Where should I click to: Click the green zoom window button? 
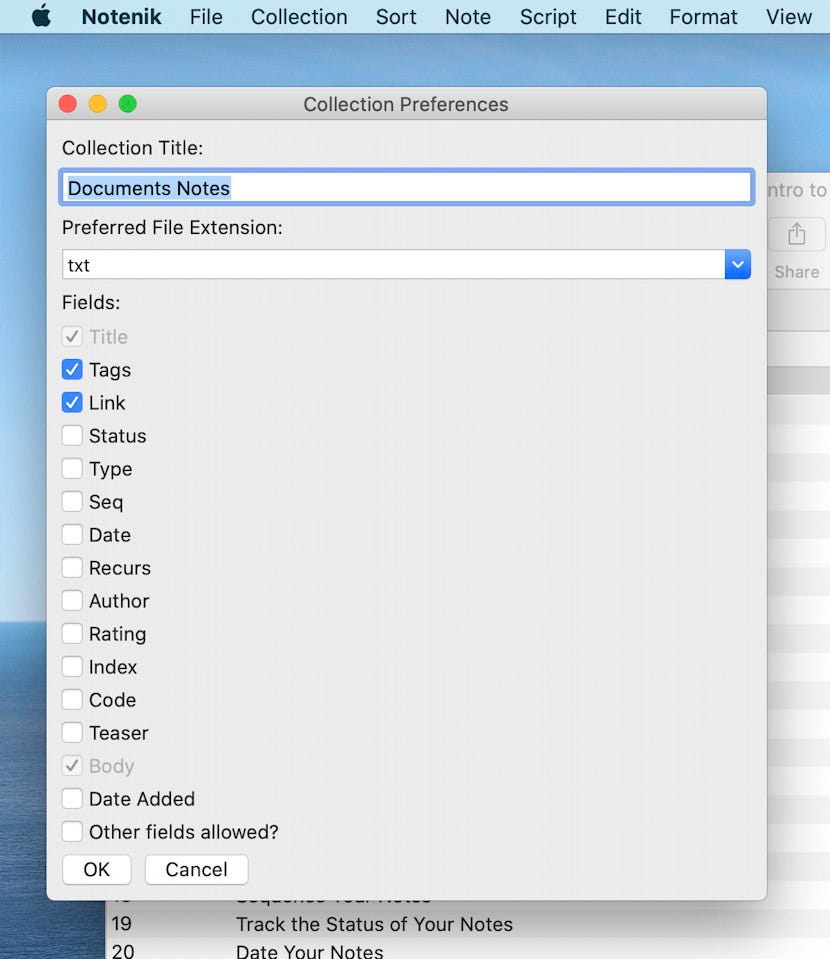click(128, 104)
